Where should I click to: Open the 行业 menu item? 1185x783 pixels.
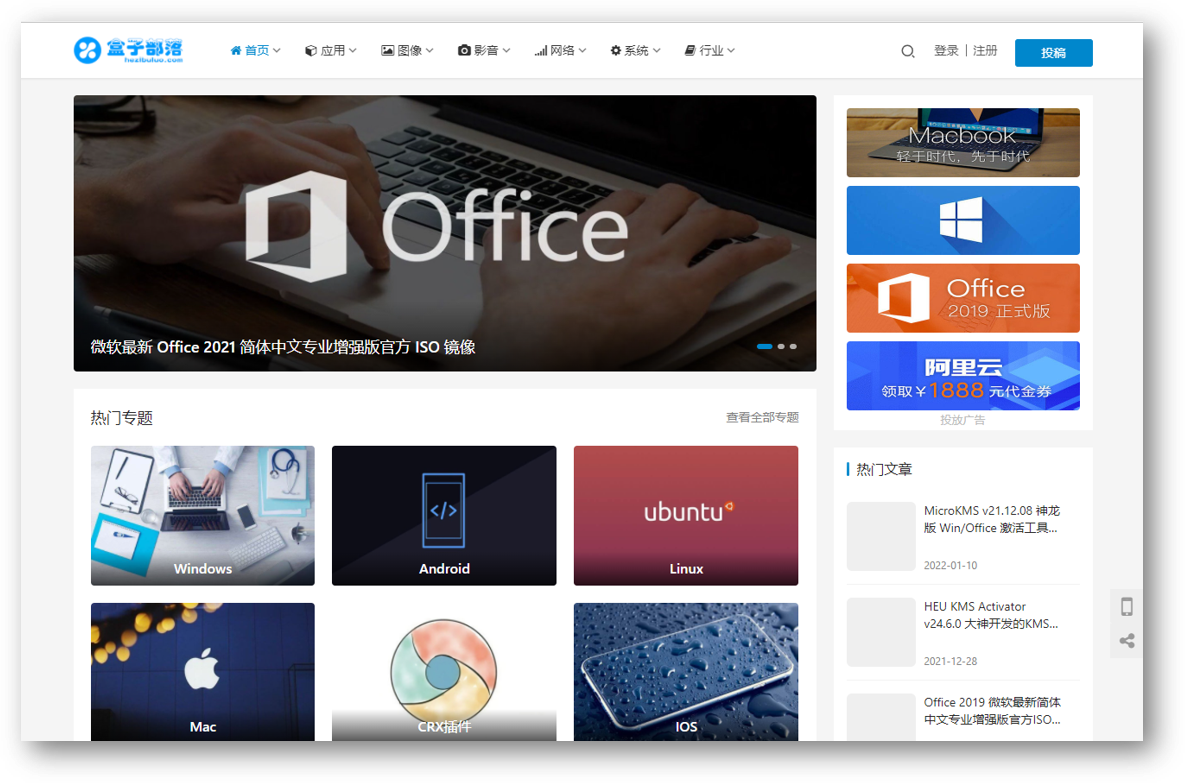click(710, 51)
